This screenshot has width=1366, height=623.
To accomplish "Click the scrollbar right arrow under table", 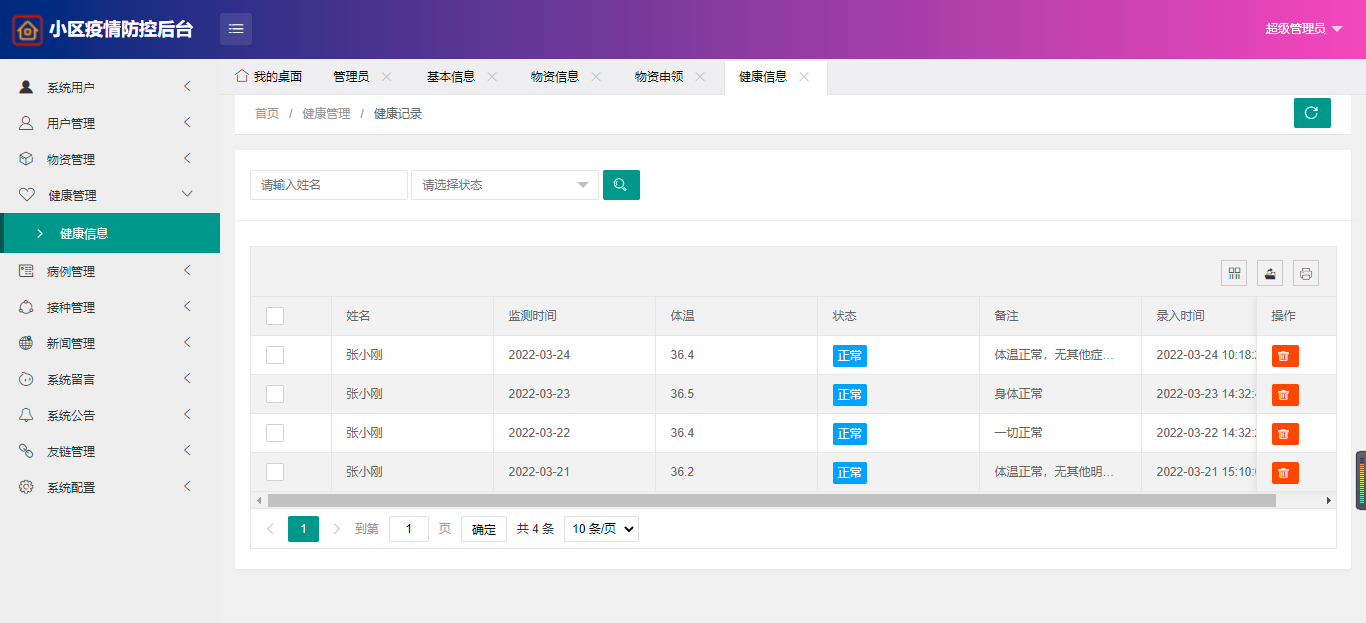I will pyautogui.click(x=1329, y=500).
